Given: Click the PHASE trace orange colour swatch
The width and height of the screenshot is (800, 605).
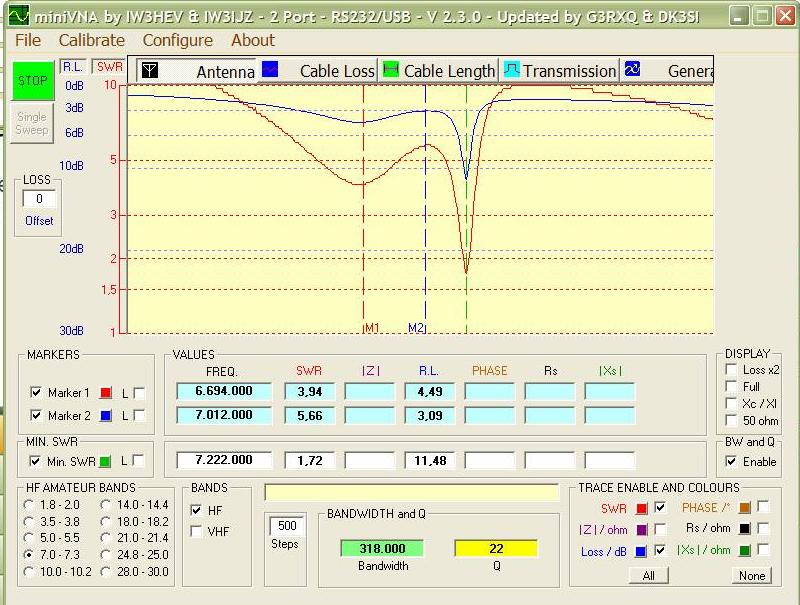Looking at the screenshot, I should pos(744,508).
